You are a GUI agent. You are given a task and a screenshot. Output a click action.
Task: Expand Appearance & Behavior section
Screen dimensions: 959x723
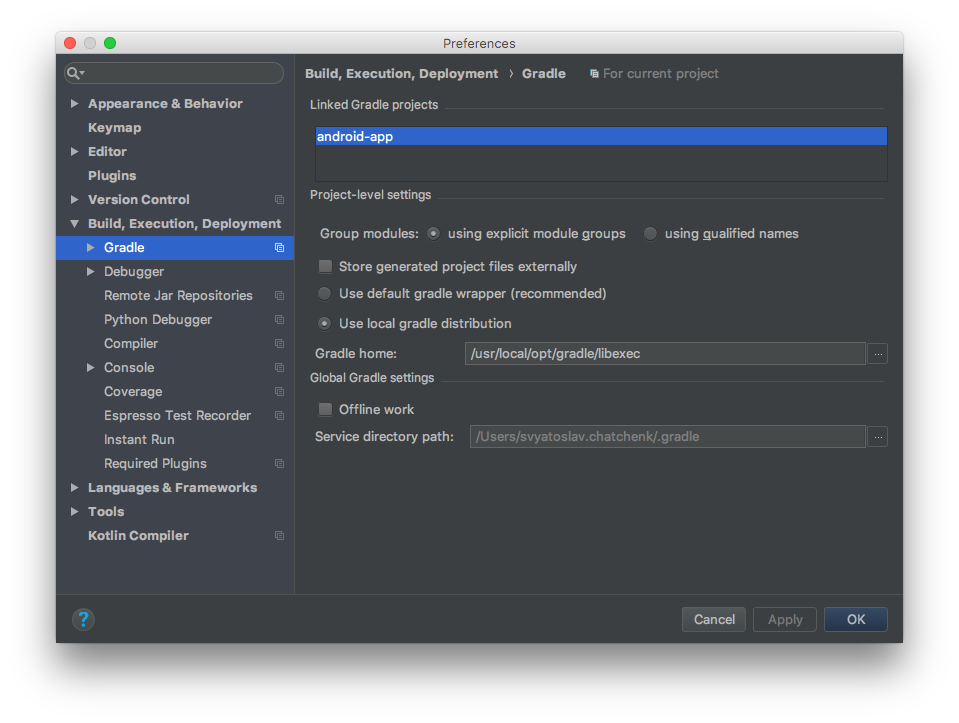tap(74, 103)
